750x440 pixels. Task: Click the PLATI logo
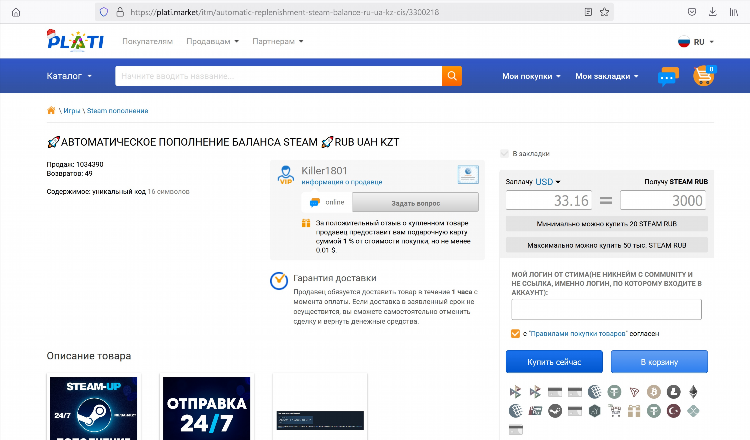click(x=75, y=41)
